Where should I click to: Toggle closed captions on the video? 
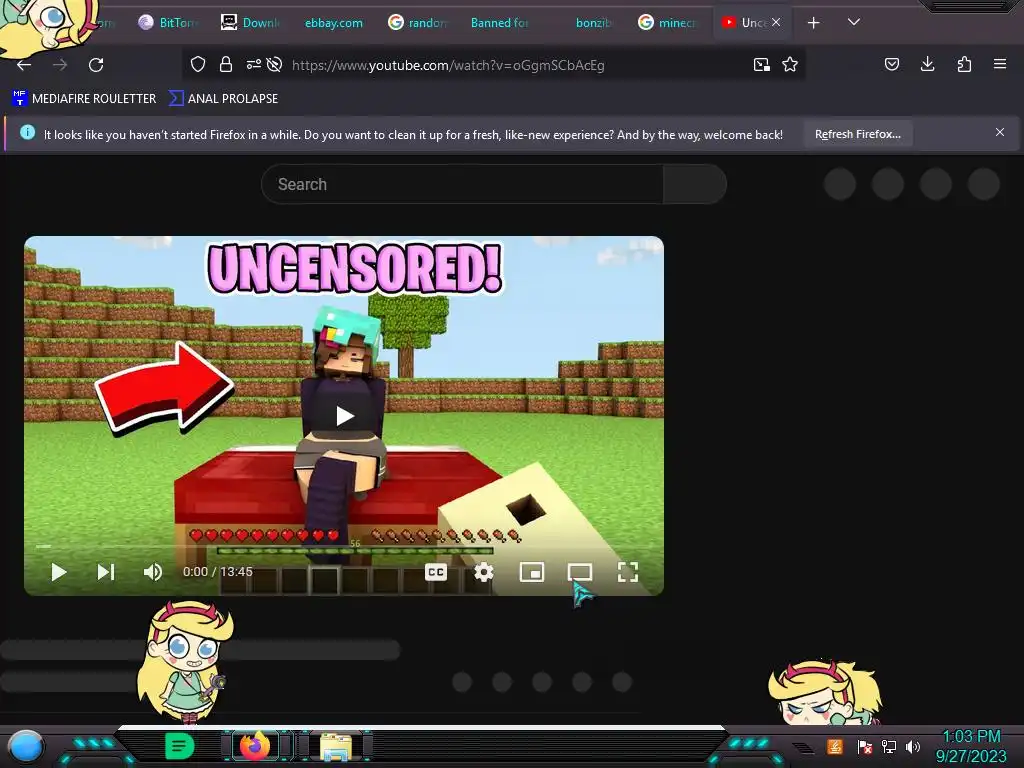(x=436, y=572)
